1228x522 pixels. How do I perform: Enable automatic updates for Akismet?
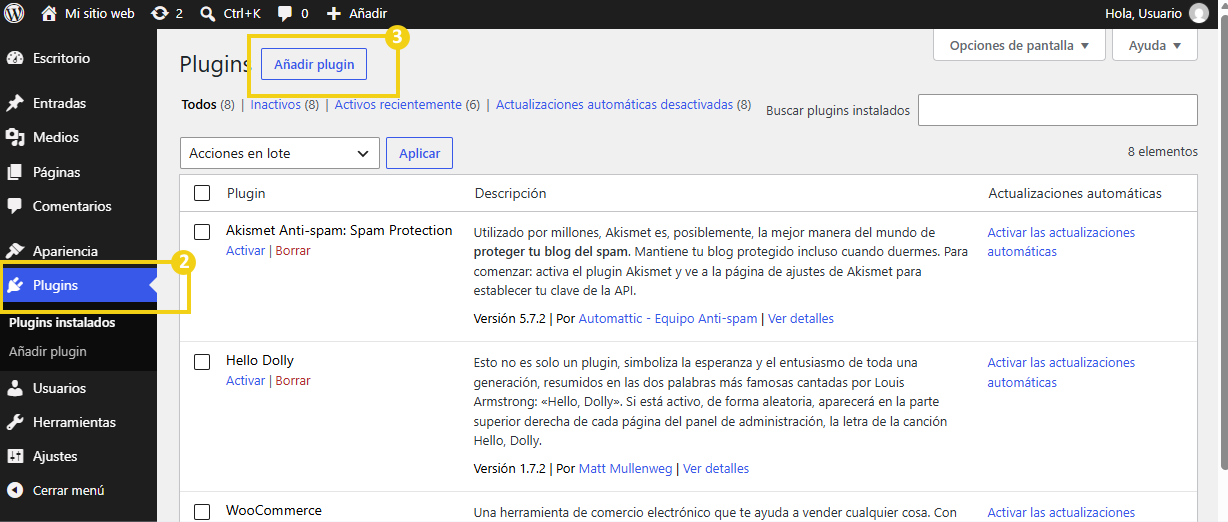tap(1061, 242)
